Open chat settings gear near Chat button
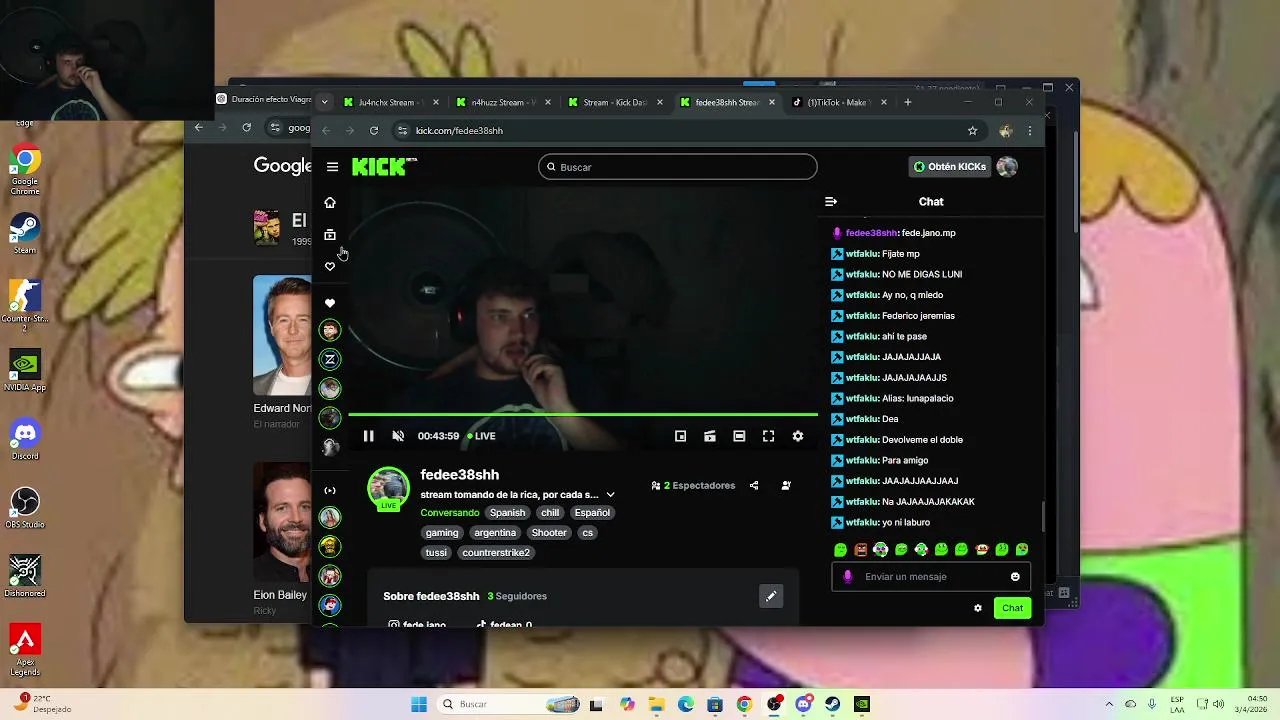The image size is (1280, 720). 978,608
